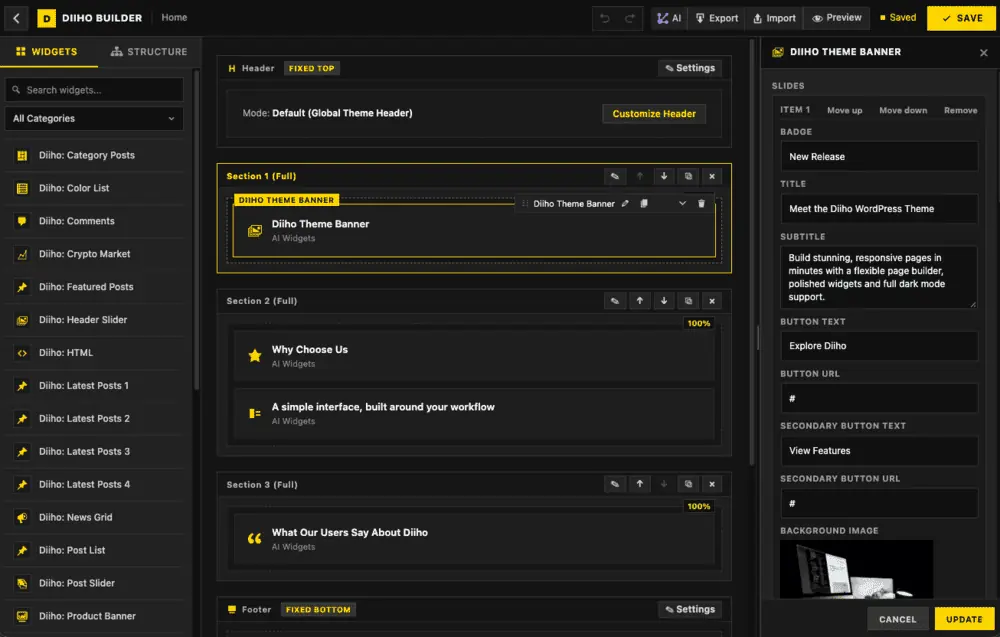Click Move up for slide Item 1
This screenshot has width=1000, height=637.
click(x=844, y=110)
